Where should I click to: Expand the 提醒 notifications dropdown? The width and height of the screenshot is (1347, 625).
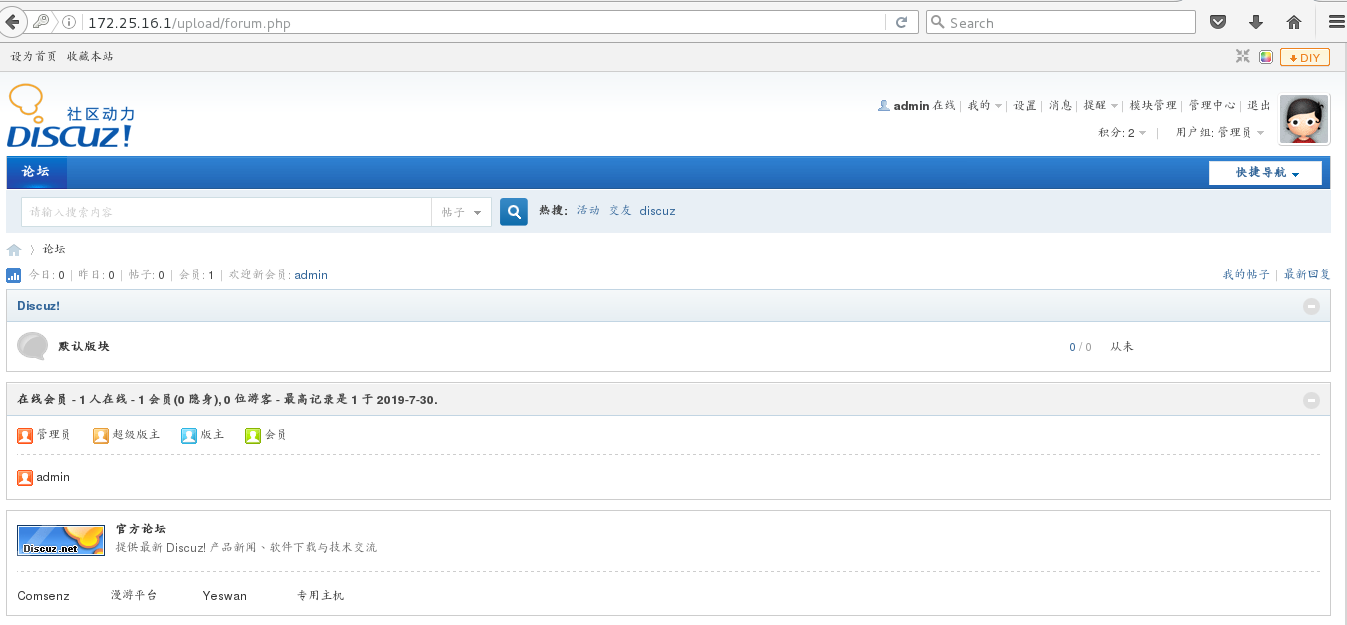pos(1101,105)
